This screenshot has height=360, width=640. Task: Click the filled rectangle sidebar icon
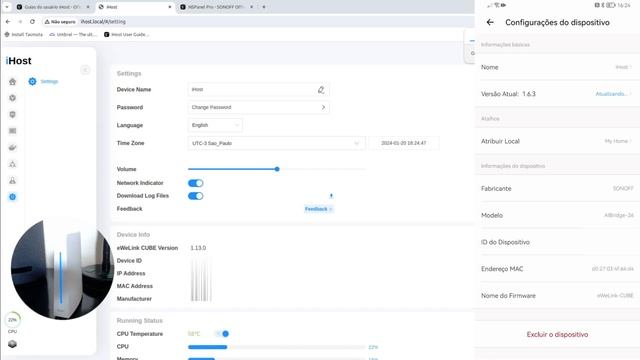13,131
